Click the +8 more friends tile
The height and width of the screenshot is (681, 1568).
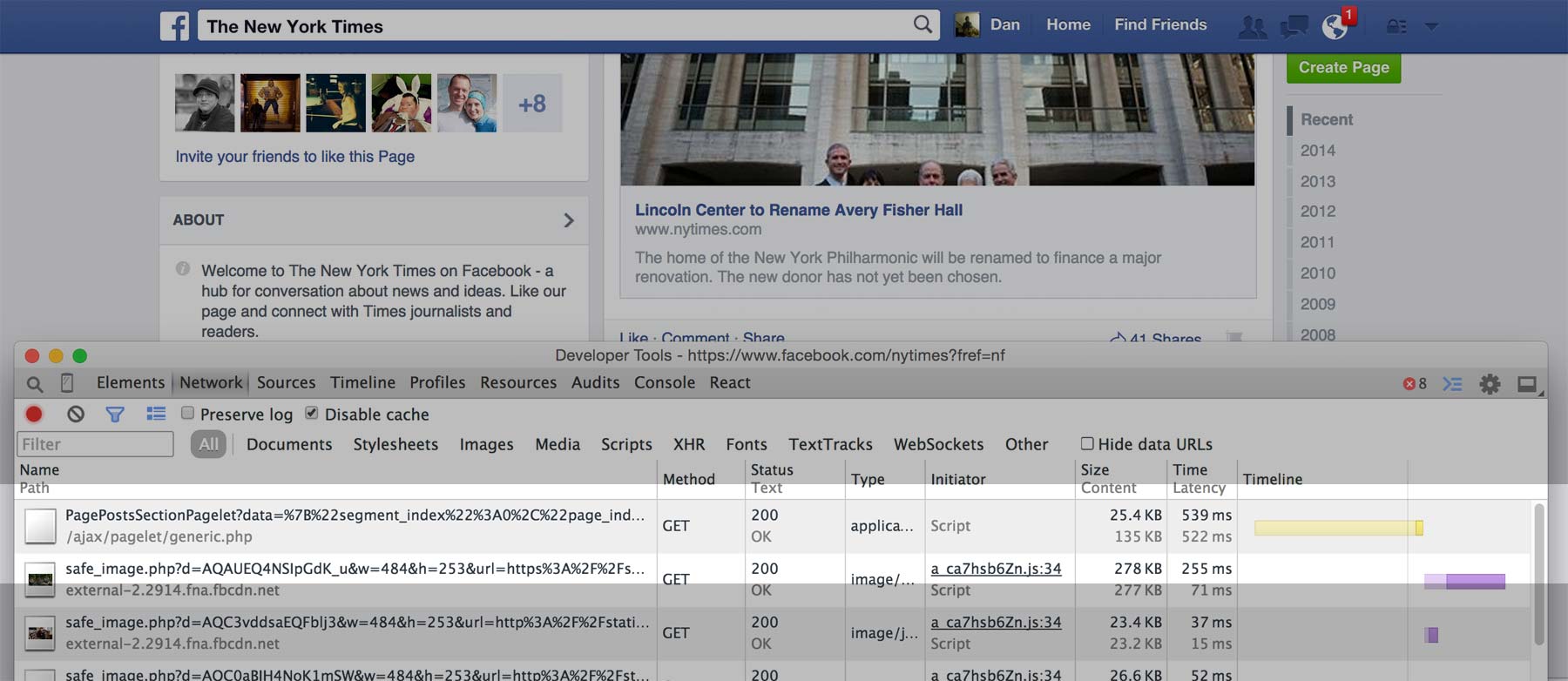click(532, 103)
